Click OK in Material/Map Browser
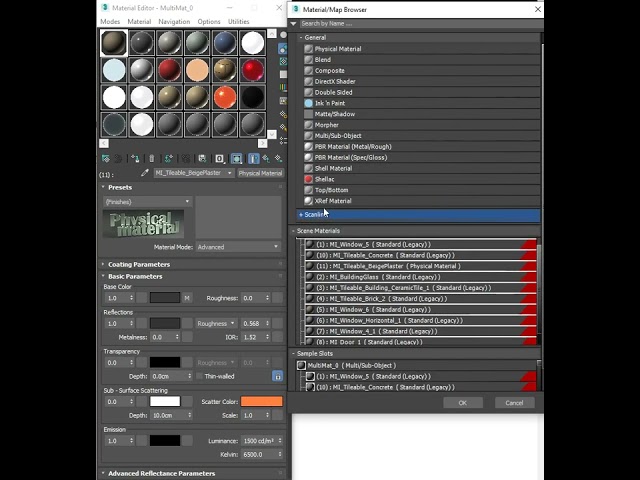The width and height of the screenshot is (640, 480). click(x=463, y=403)
